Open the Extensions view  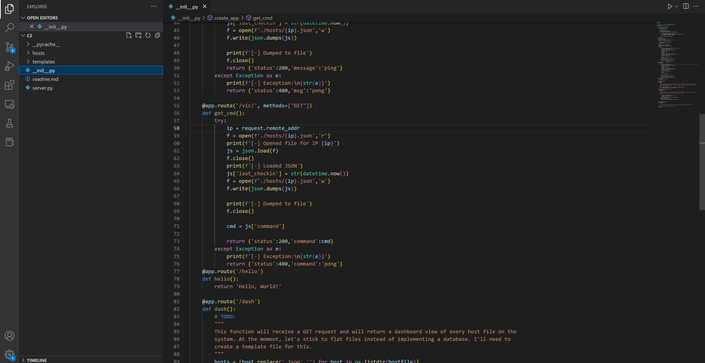pyautogui.click(x=9, y=85)
